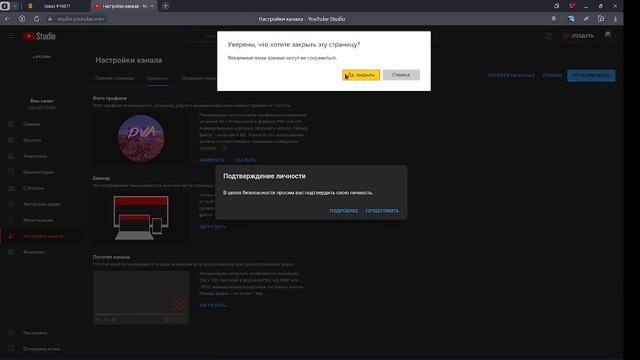Image resolution: width=640 pixels, height=360 pixels.
Task: Switch to the Главная страница settings tab
Action: (x=114, y=78)
